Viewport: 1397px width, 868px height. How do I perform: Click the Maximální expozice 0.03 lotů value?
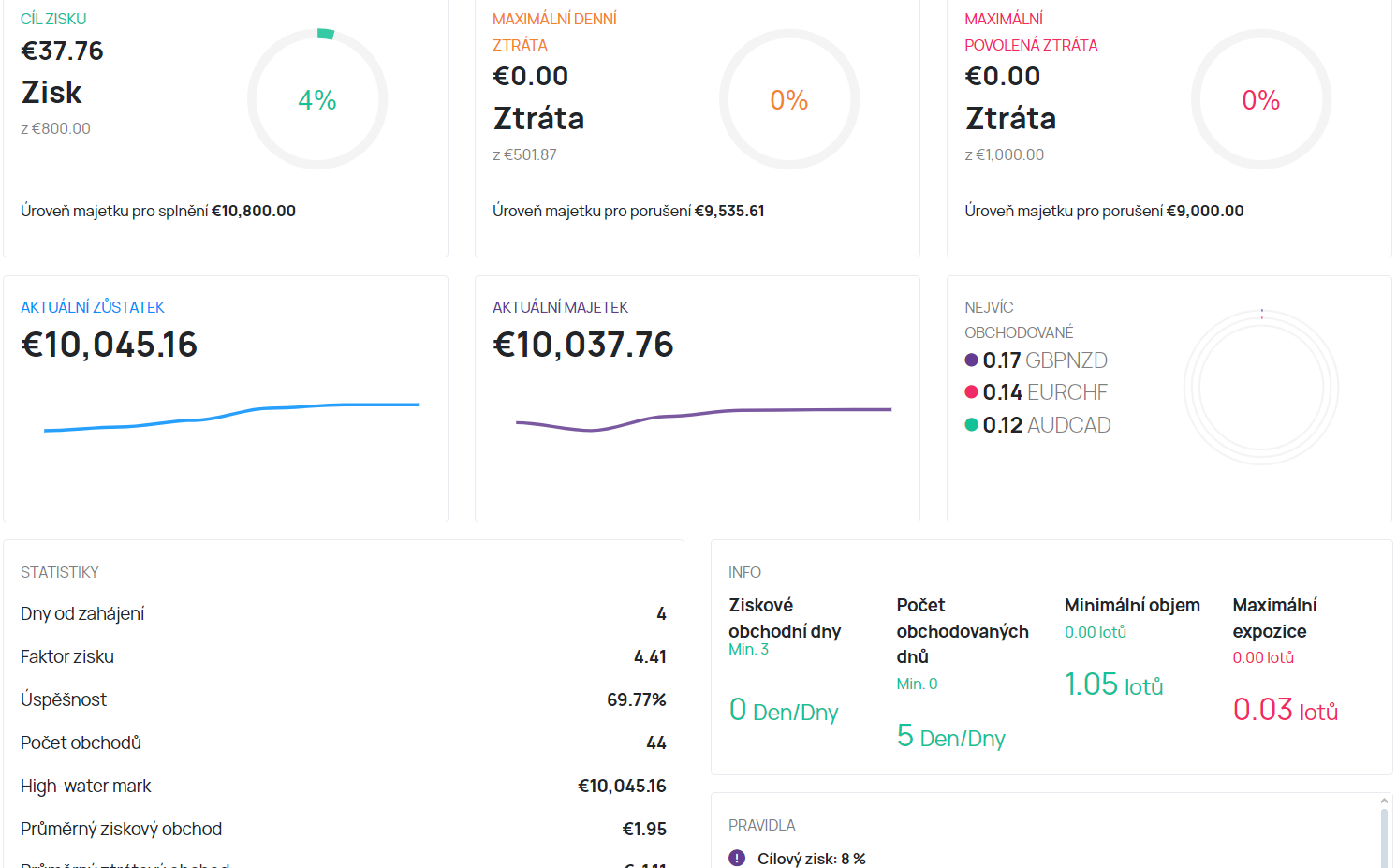point(1285,710)
